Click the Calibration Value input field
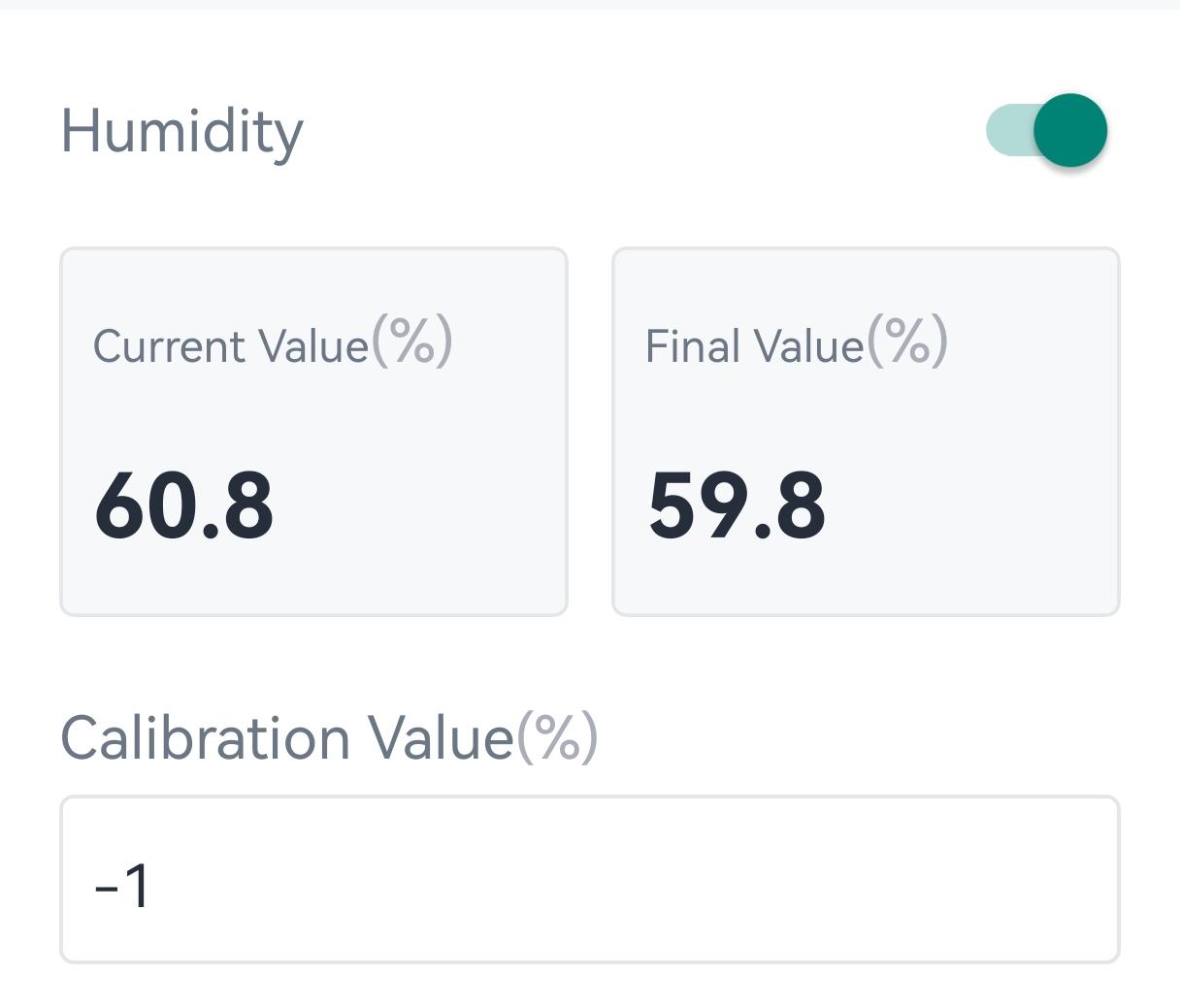Image resolution: width=1180 pixels, height=1008 pixels. coord(590,880)
